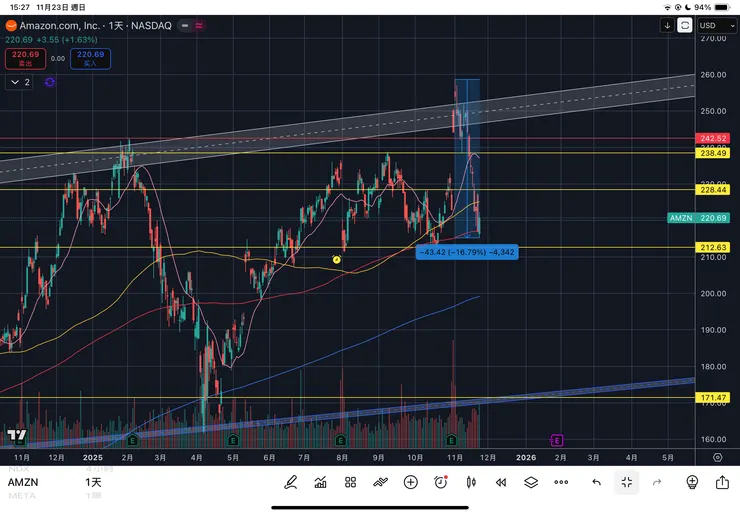
Task: Tap the yellow alert clock marker on chart
Action: tap(336, 259)
